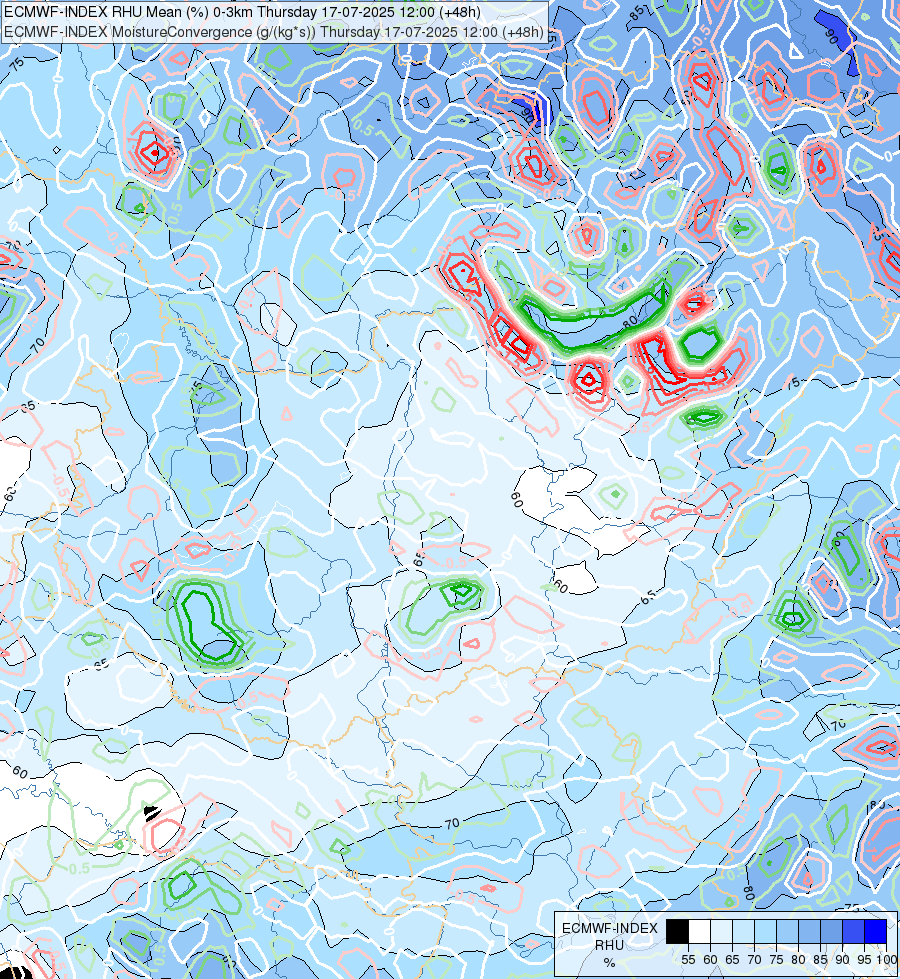This screenshot has height=979, width=900.
Task: Click the "RHU Mean (%) 0-3km" title line
Action: pyautogui.click(x=242, y=12)
